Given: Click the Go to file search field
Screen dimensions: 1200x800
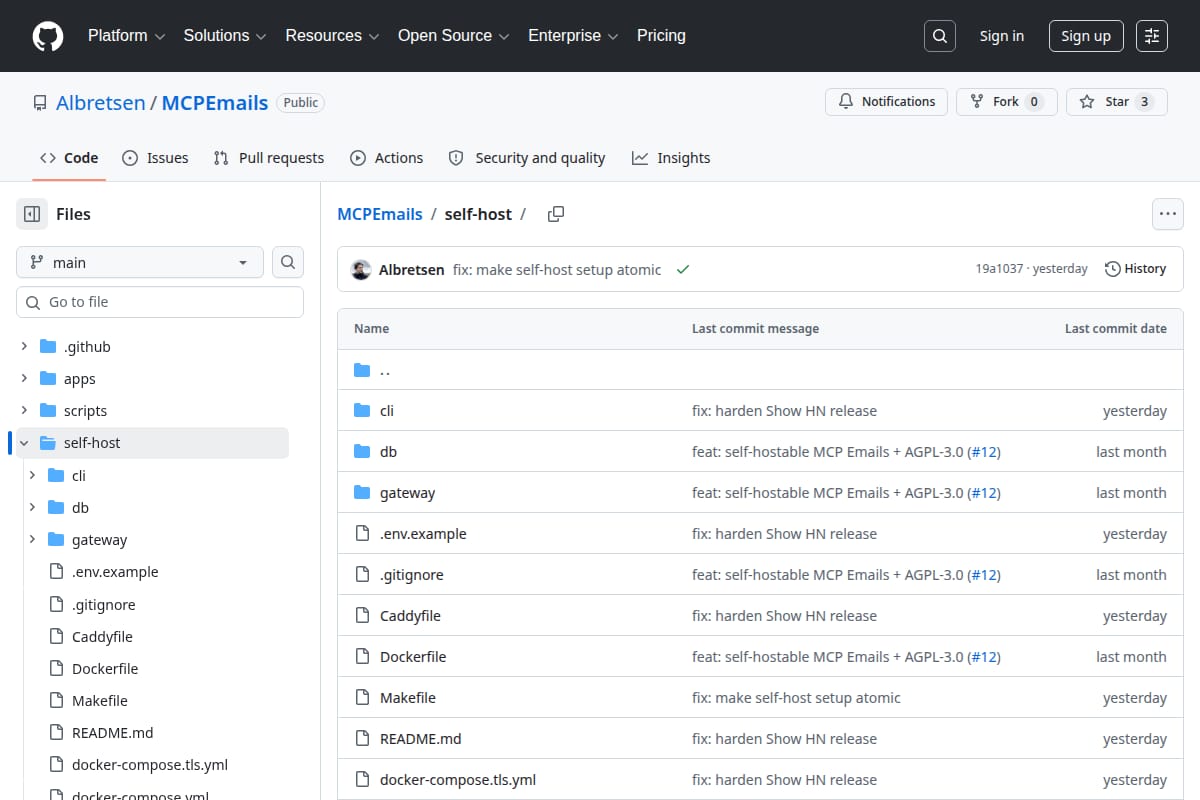Looking at the screenshot, I should click(160, 302).
